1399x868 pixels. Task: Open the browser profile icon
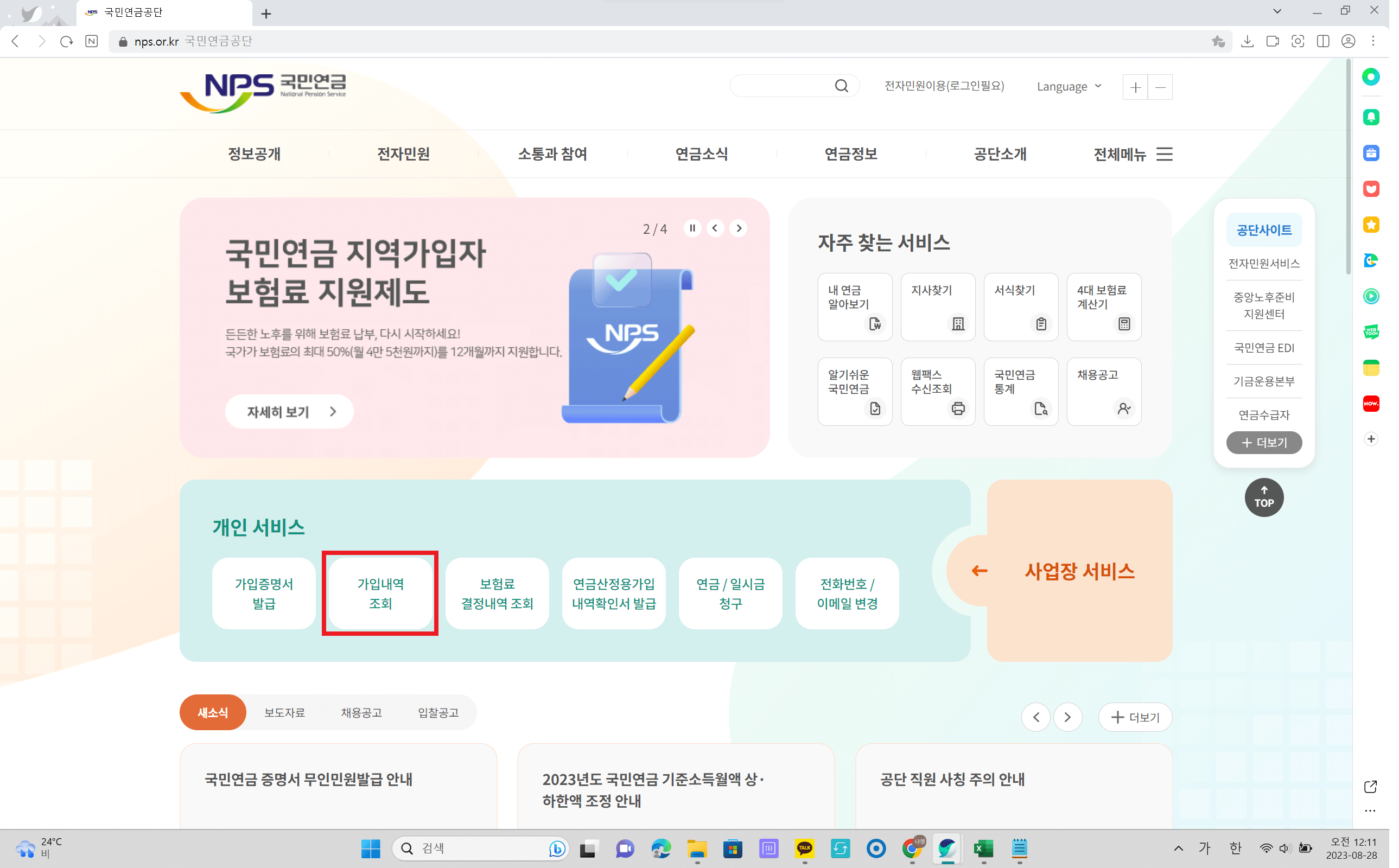tap(1348, 41)
